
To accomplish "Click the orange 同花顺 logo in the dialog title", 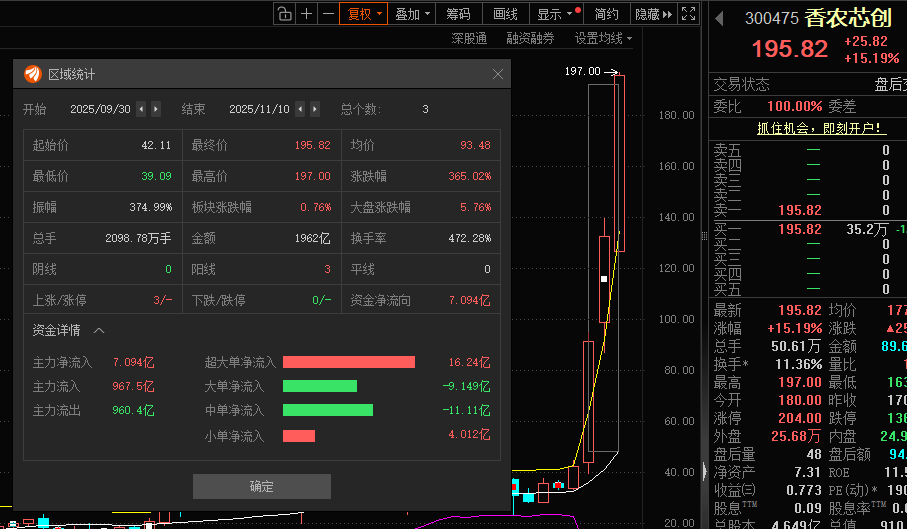I will pyautogui.click(x=33, y=74).
